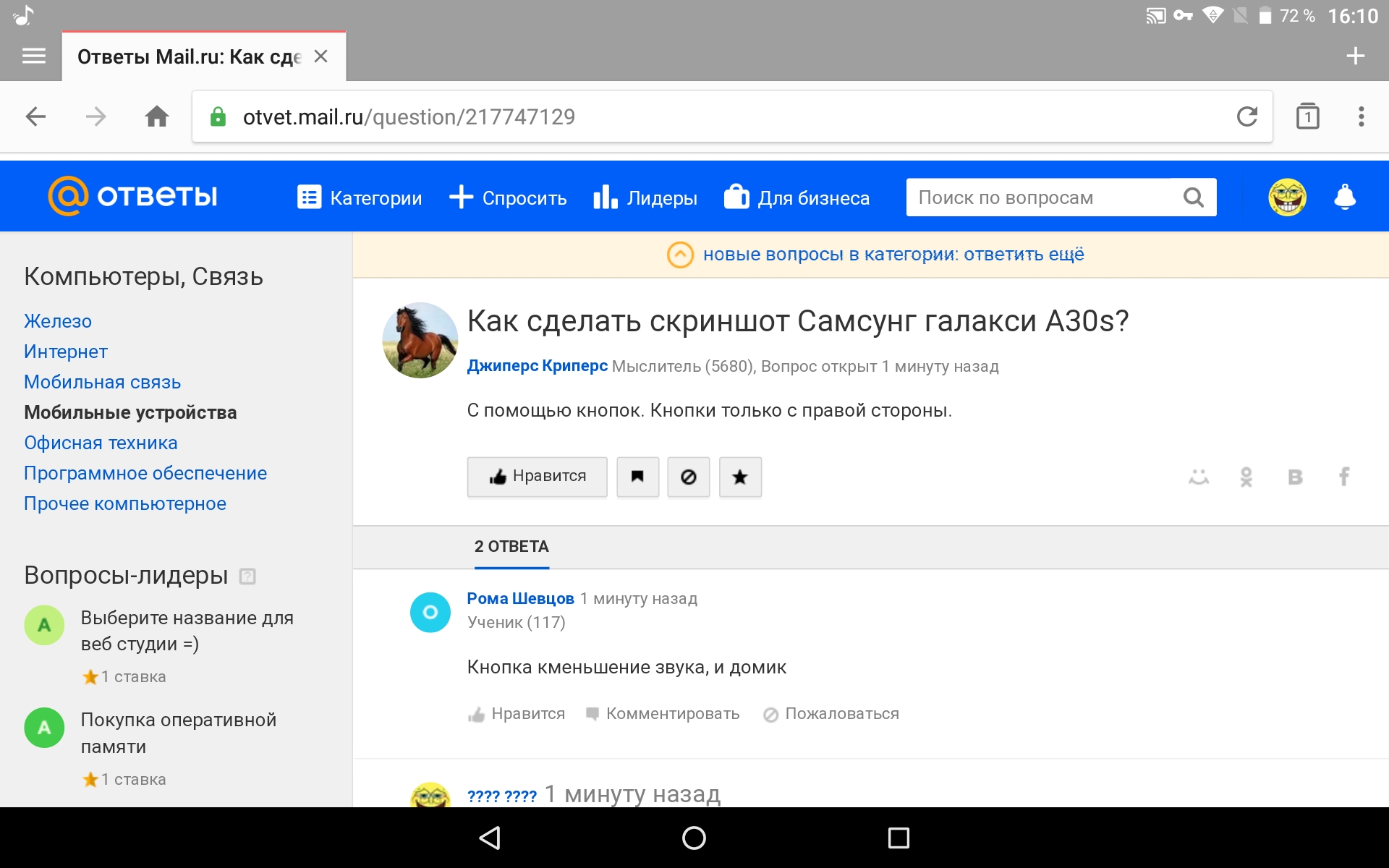Image resolution: width=1389 pixels, height=868 pixels.
Task: Open a new browser tab with plus
Action: tap(1356, 56)
